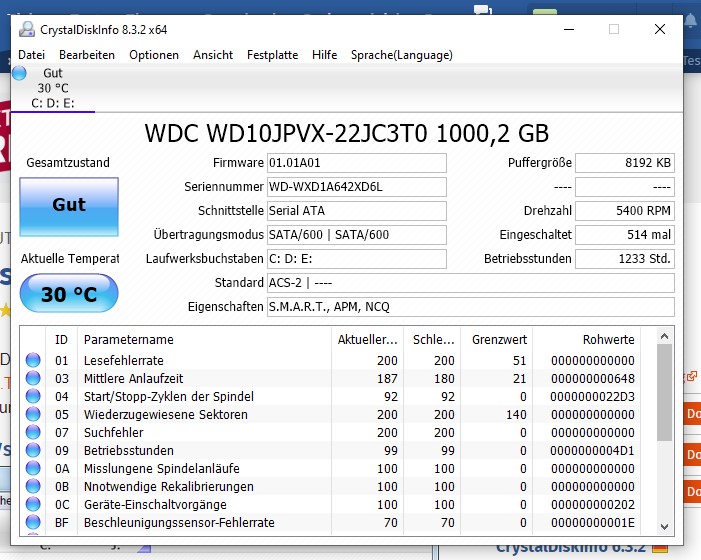Select the Suchfehler parameter name
Screen dimensions: 701x560
pyautogui.click(x=114, y=433)
